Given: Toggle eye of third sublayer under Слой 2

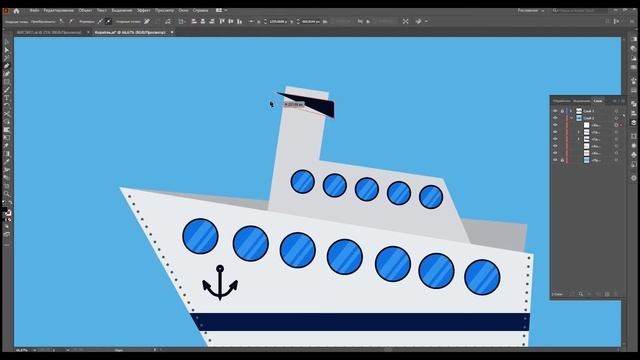Looking at the screenshot, I should tap(555, 139).
